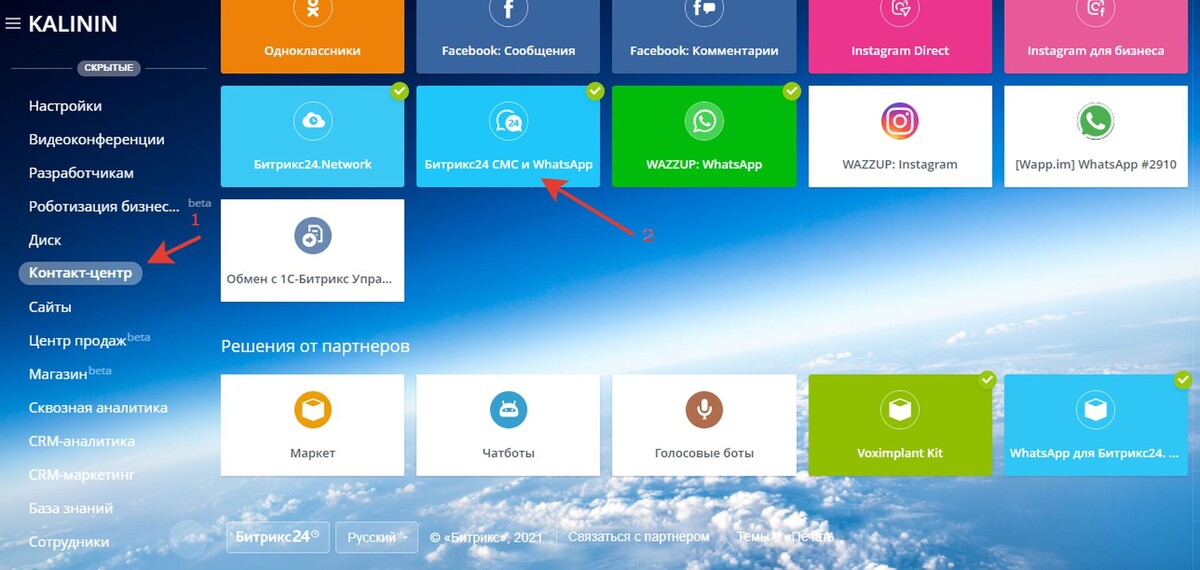Click the © «Битрикс», 2021 copyright text

[x=486, y=537]
